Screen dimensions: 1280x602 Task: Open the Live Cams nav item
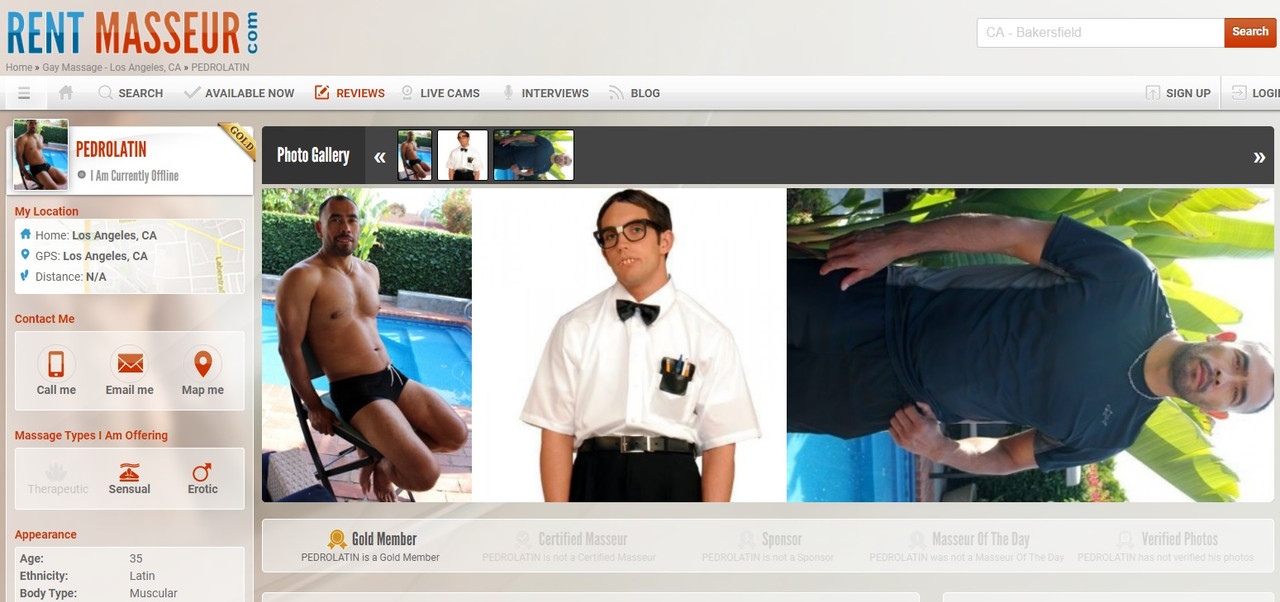point(440,93)
